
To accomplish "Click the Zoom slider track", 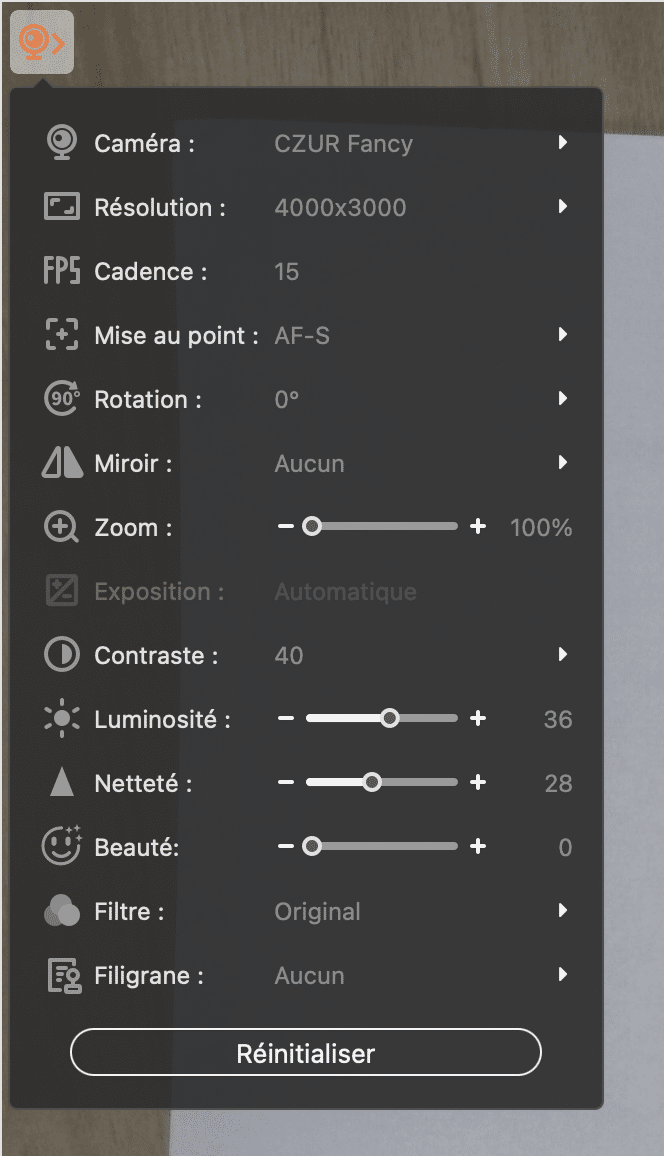I will tap(400, 526).
